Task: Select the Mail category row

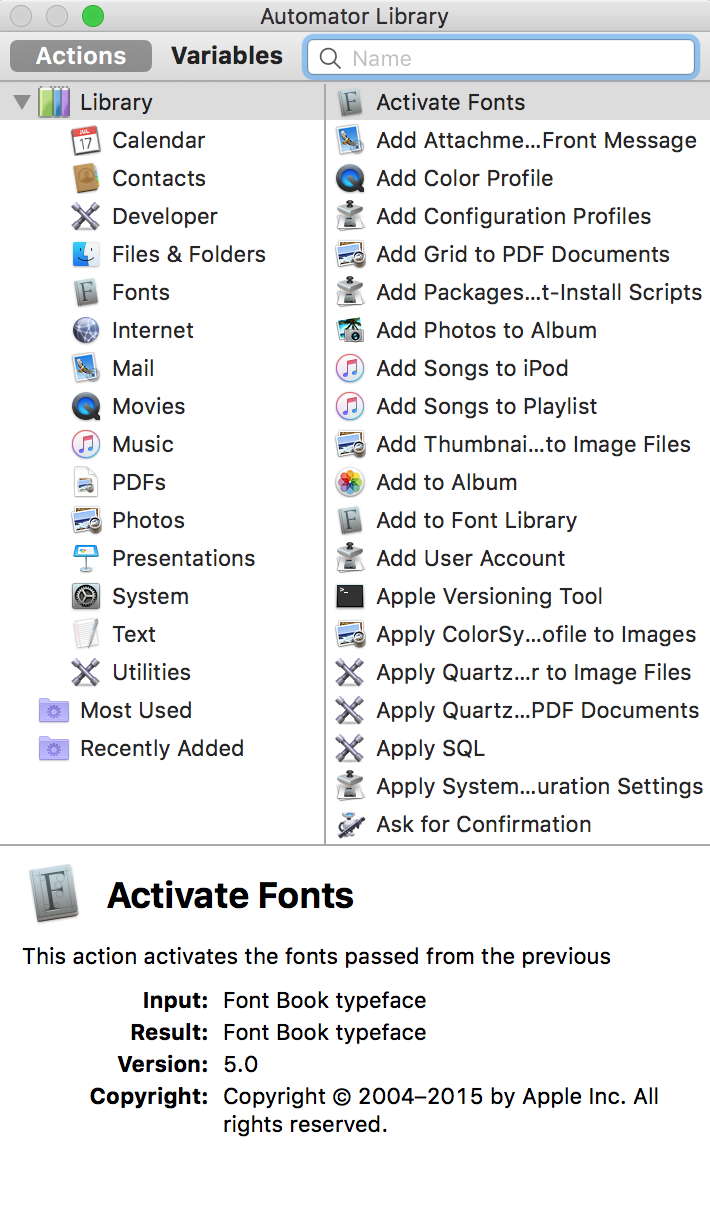Action: [162, 368]
